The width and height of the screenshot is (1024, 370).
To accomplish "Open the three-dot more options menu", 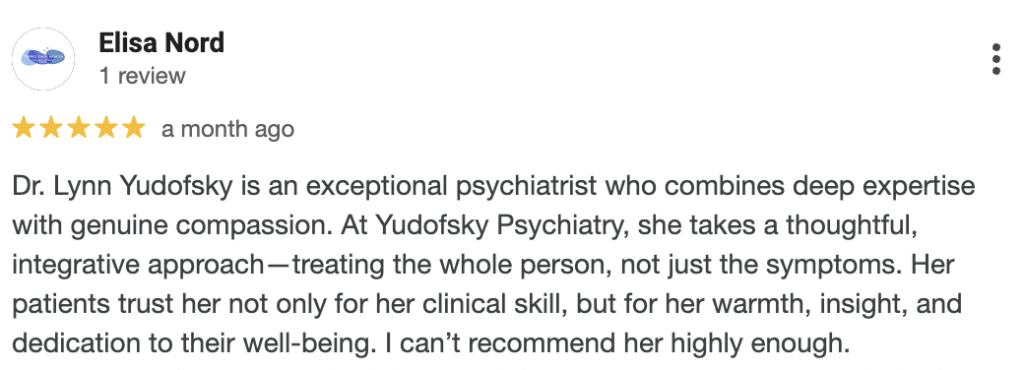I will point(995,59).
